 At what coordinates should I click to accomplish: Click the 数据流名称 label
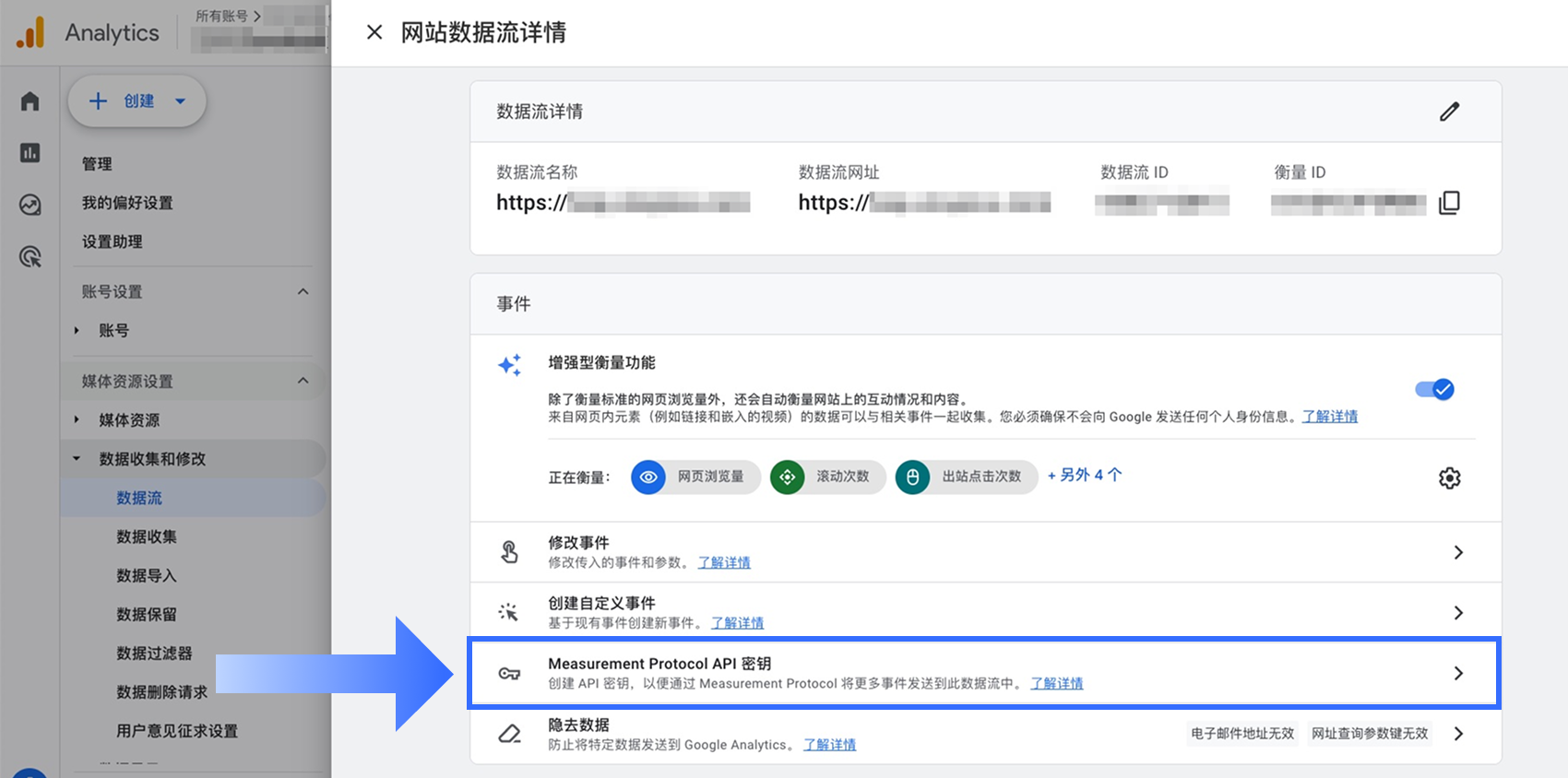[537, 172]
